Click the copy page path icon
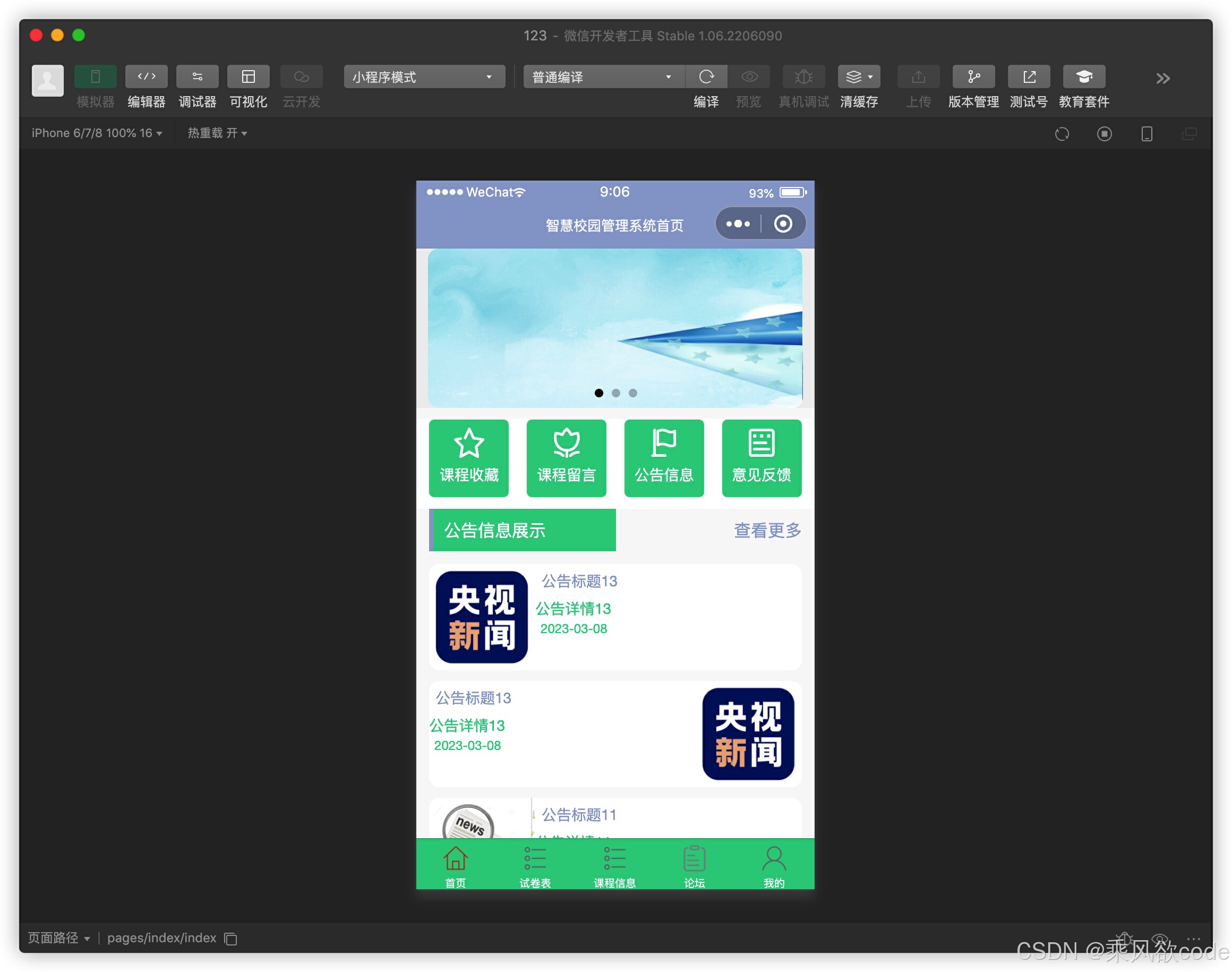Image resolution: width=1232 pixels, height=972 pixels. [x=230, y=939]
